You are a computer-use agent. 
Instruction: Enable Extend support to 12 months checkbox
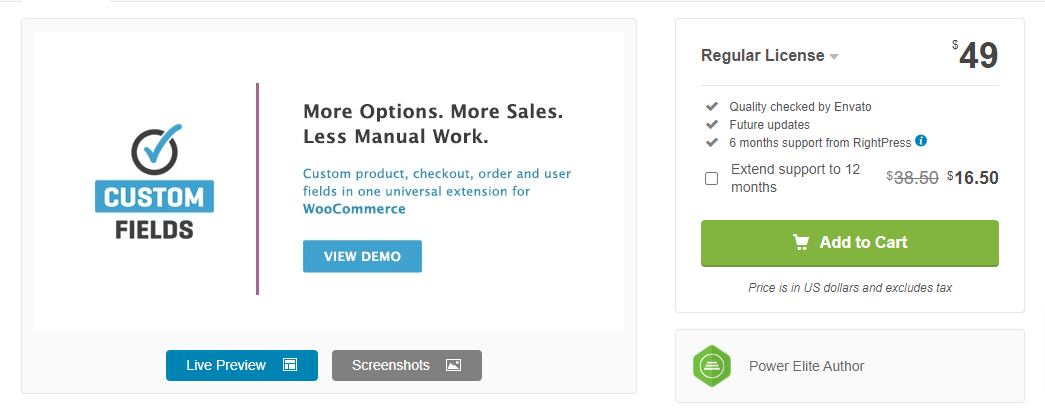712,179
